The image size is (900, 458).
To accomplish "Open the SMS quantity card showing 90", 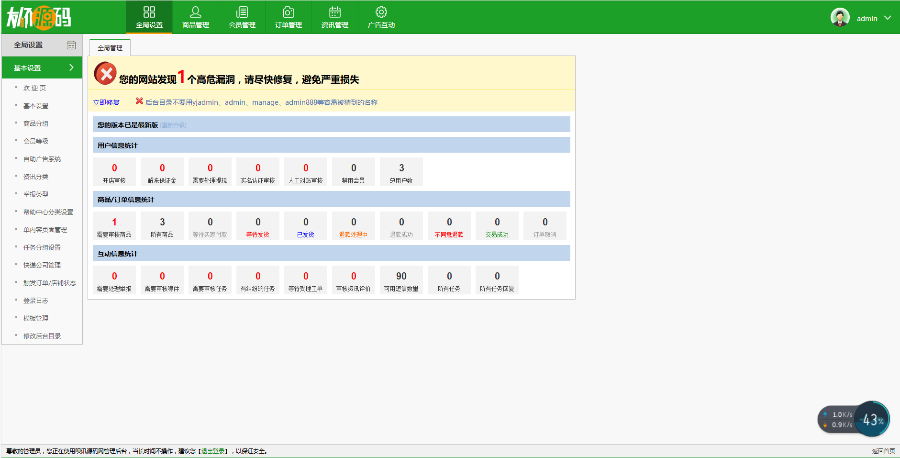I will [x=402, y=280].
